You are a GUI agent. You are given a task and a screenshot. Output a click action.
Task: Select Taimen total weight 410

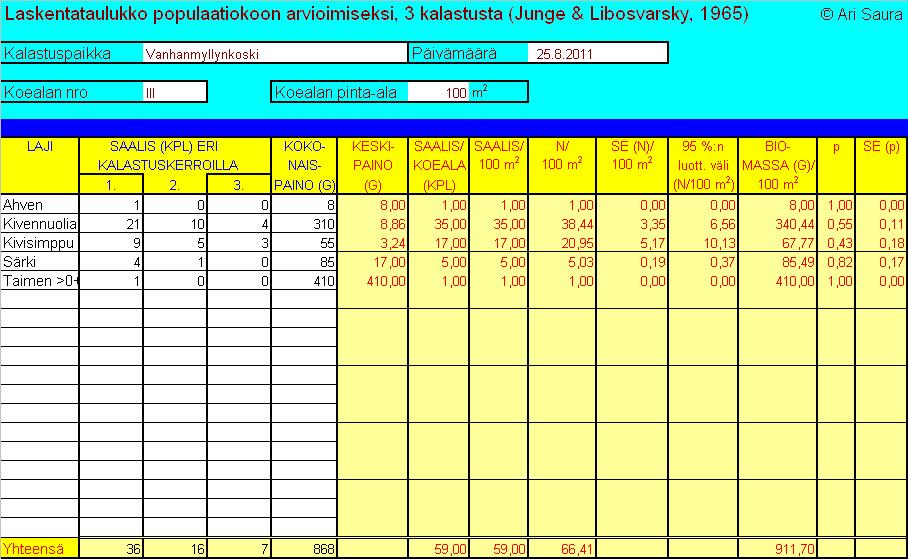(304, 281)
